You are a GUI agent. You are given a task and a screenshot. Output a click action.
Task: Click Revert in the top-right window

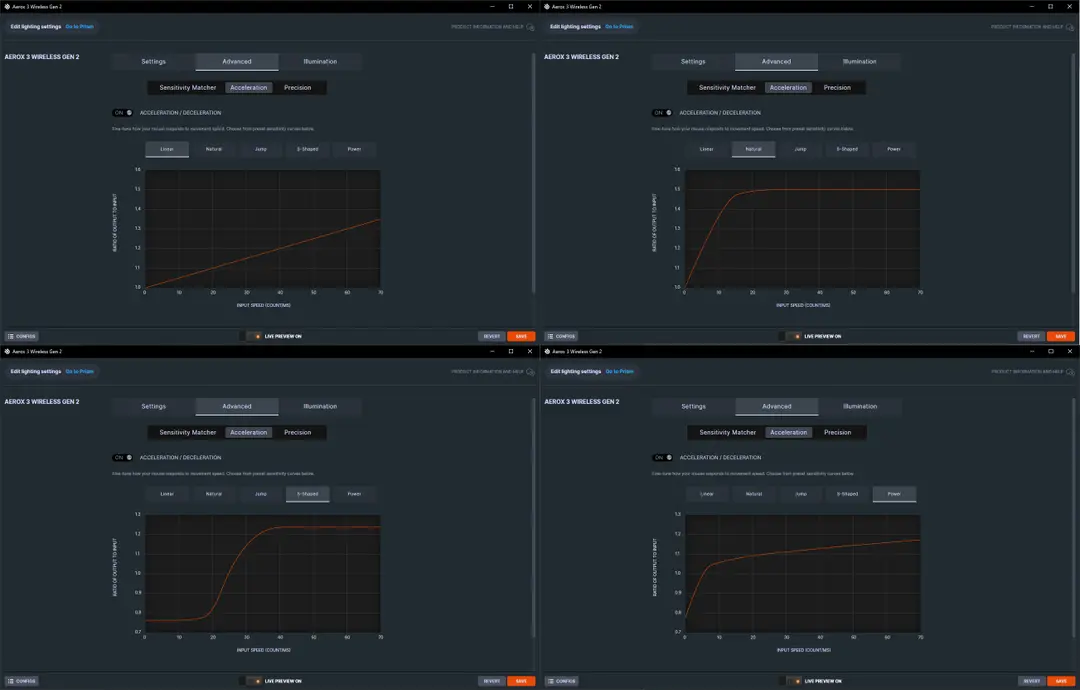pos(1031,336)
